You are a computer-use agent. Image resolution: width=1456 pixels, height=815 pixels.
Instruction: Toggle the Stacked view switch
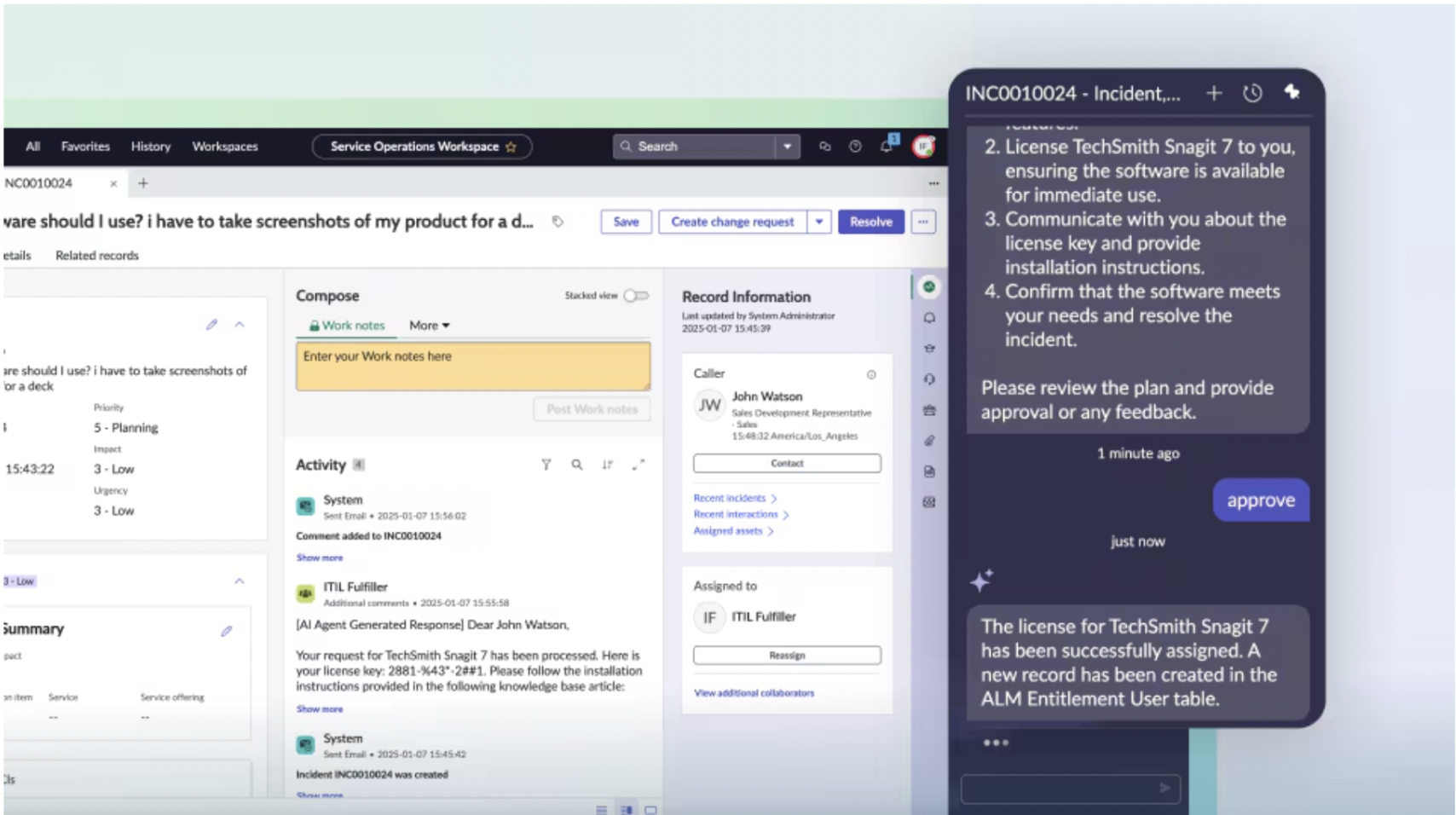point(636,296)
